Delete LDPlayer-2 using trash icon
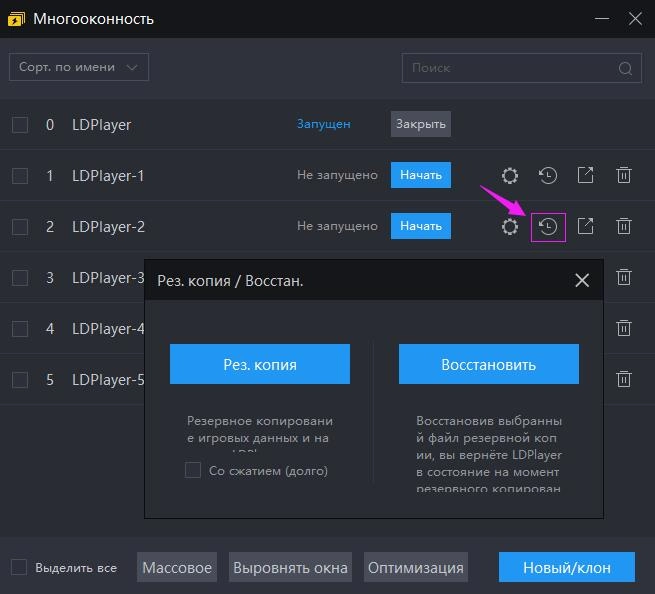The width and height of the screenshot is (655, 594). pyautogui.click(x=624, y=227)
